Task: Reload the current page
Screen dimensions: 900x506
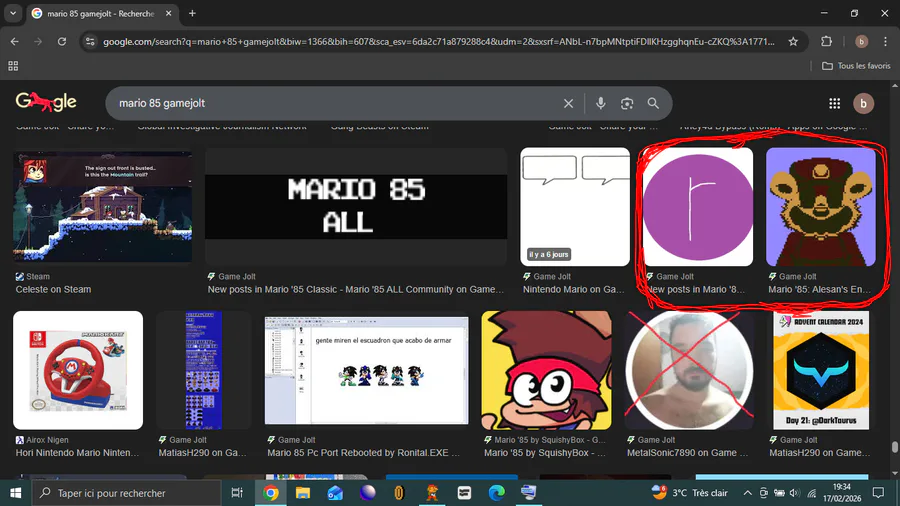Action: [61, 41]
